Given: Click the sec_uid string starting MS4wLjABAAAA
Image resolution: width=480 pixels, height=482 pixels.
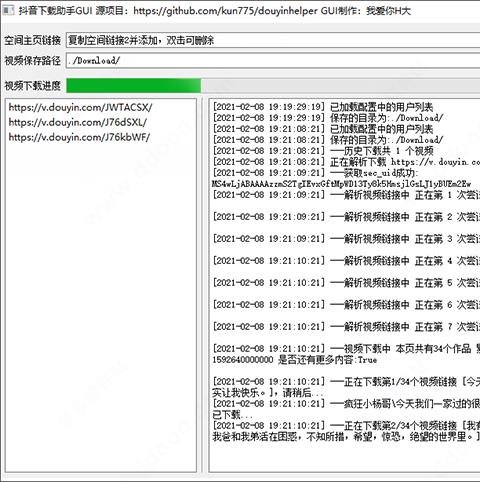Looking at the screenshot, I should coord(341,184).
